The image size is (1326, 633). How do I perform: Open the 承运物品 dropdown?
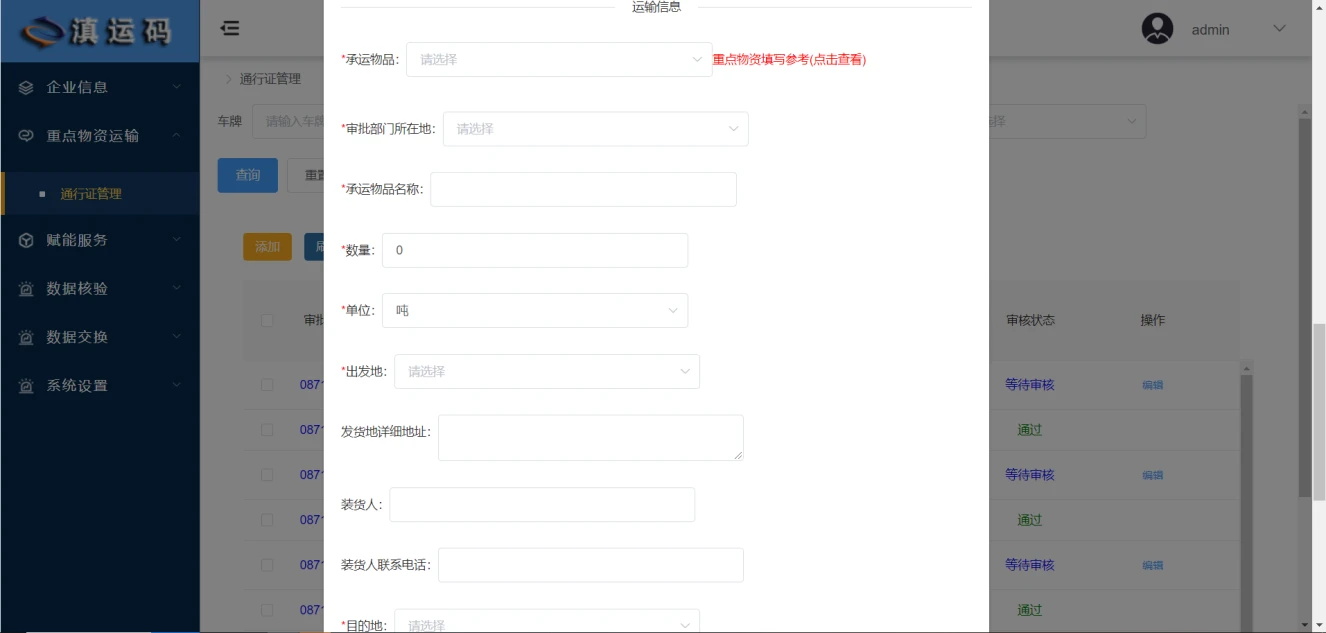[x=558, y=60]
